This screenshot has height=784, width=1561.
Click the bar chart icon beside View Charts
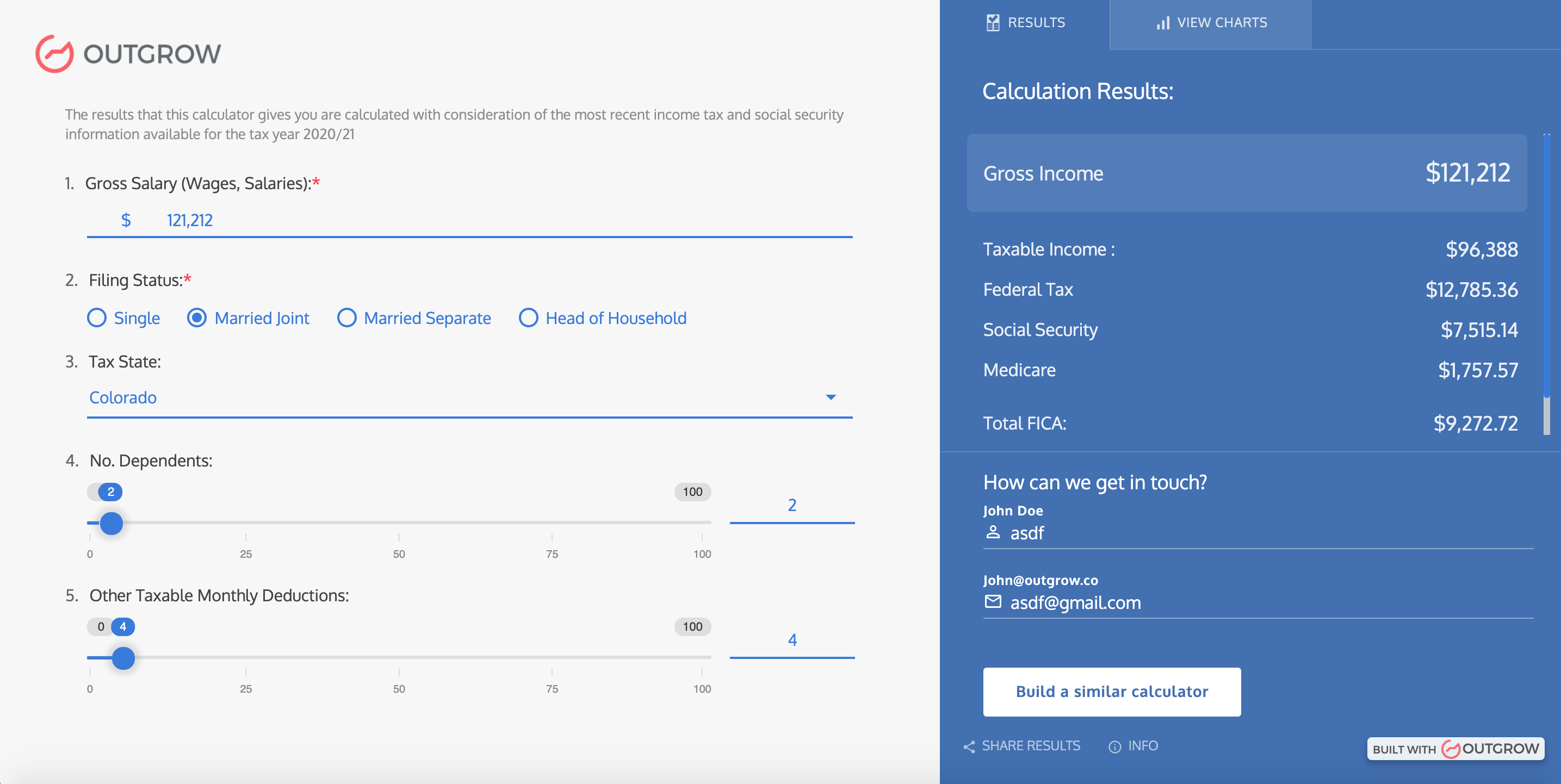(x=1163, y=22)
